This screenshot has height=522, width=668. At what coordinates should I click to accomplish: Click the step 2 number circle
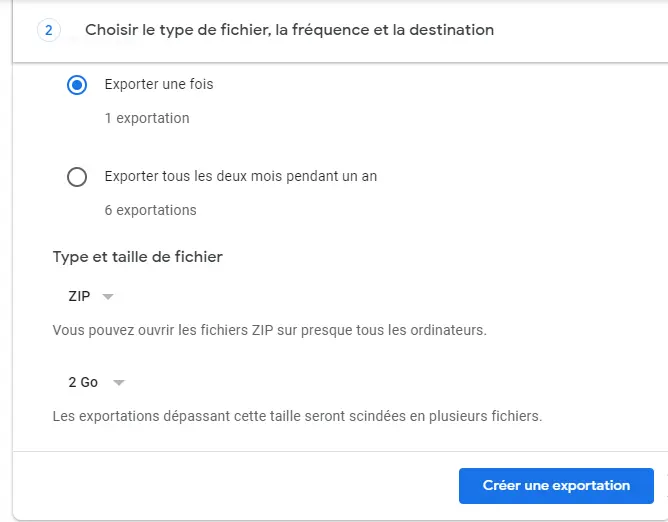pos(49,30)
